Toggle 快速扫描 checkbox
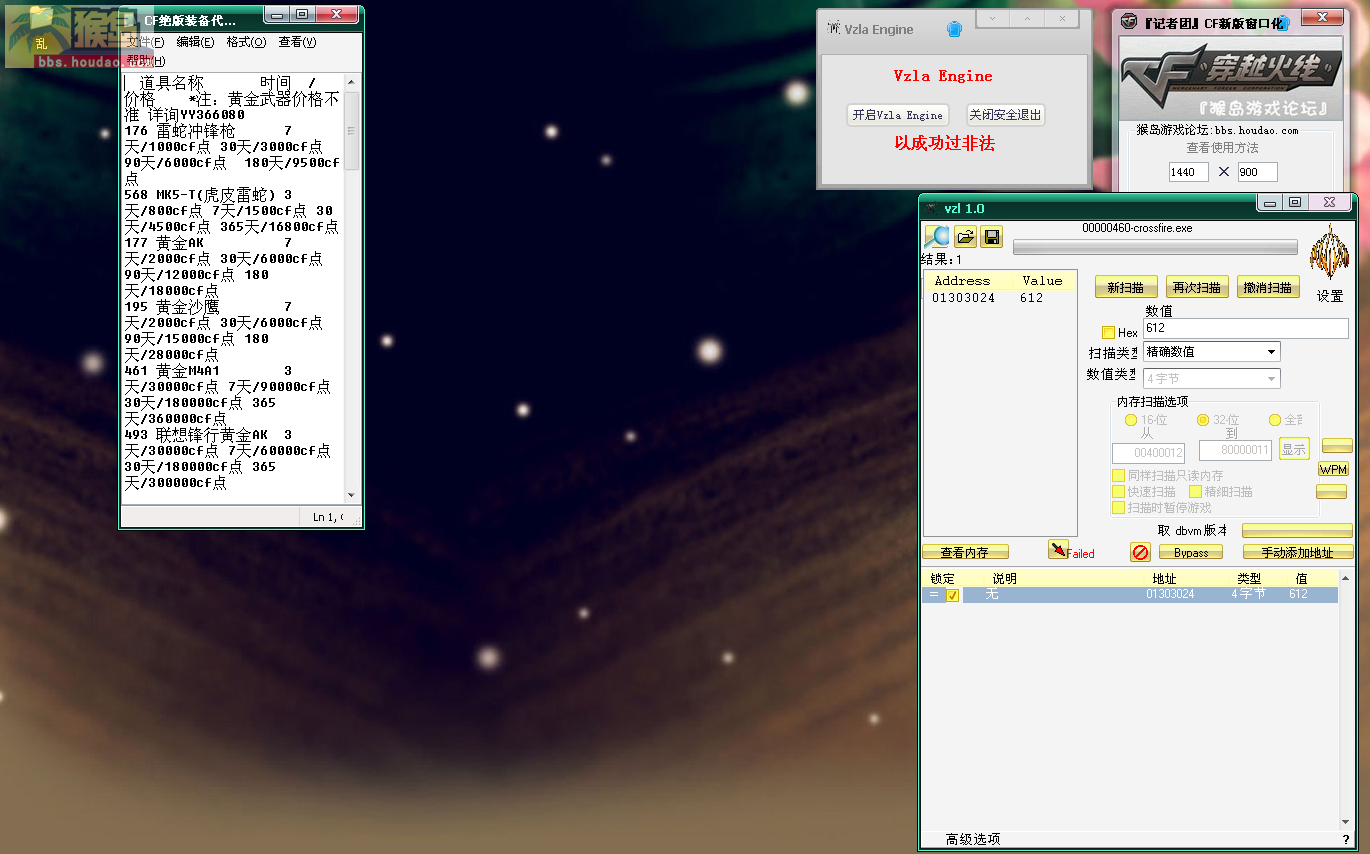The image size is (1370, 854). [x=1119, y=492]
